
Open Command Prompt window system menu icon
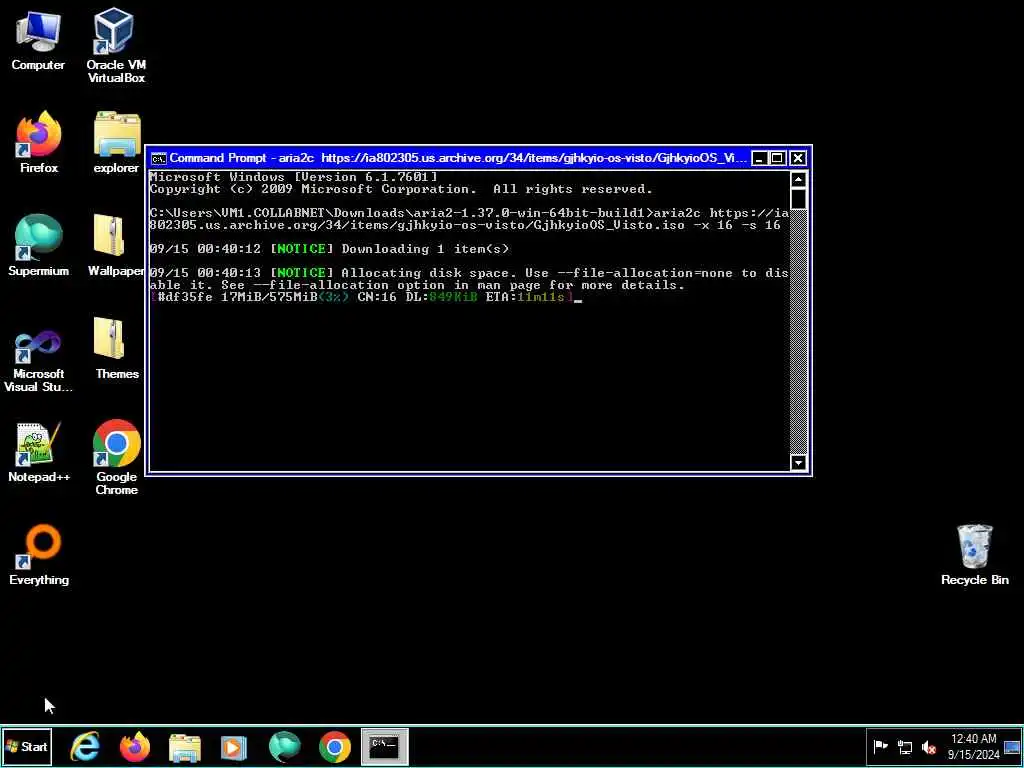(x=159, y=158)
